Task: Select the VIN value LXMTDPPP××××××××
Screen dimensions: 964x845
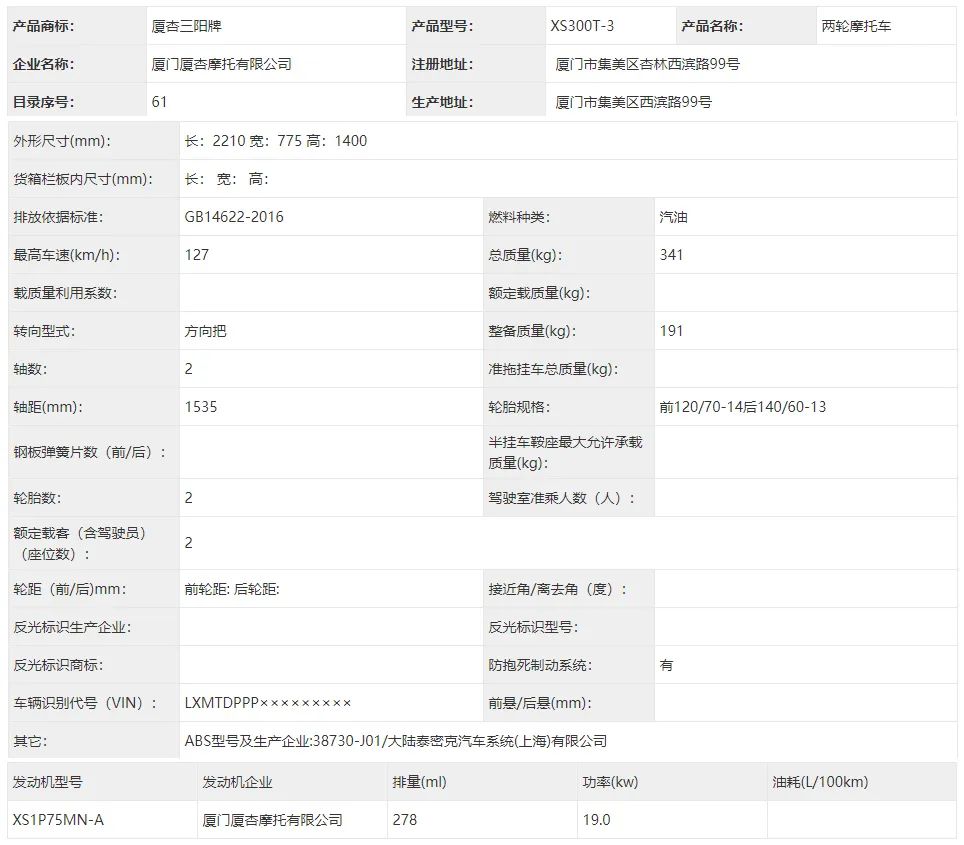Action: (267, 703)
